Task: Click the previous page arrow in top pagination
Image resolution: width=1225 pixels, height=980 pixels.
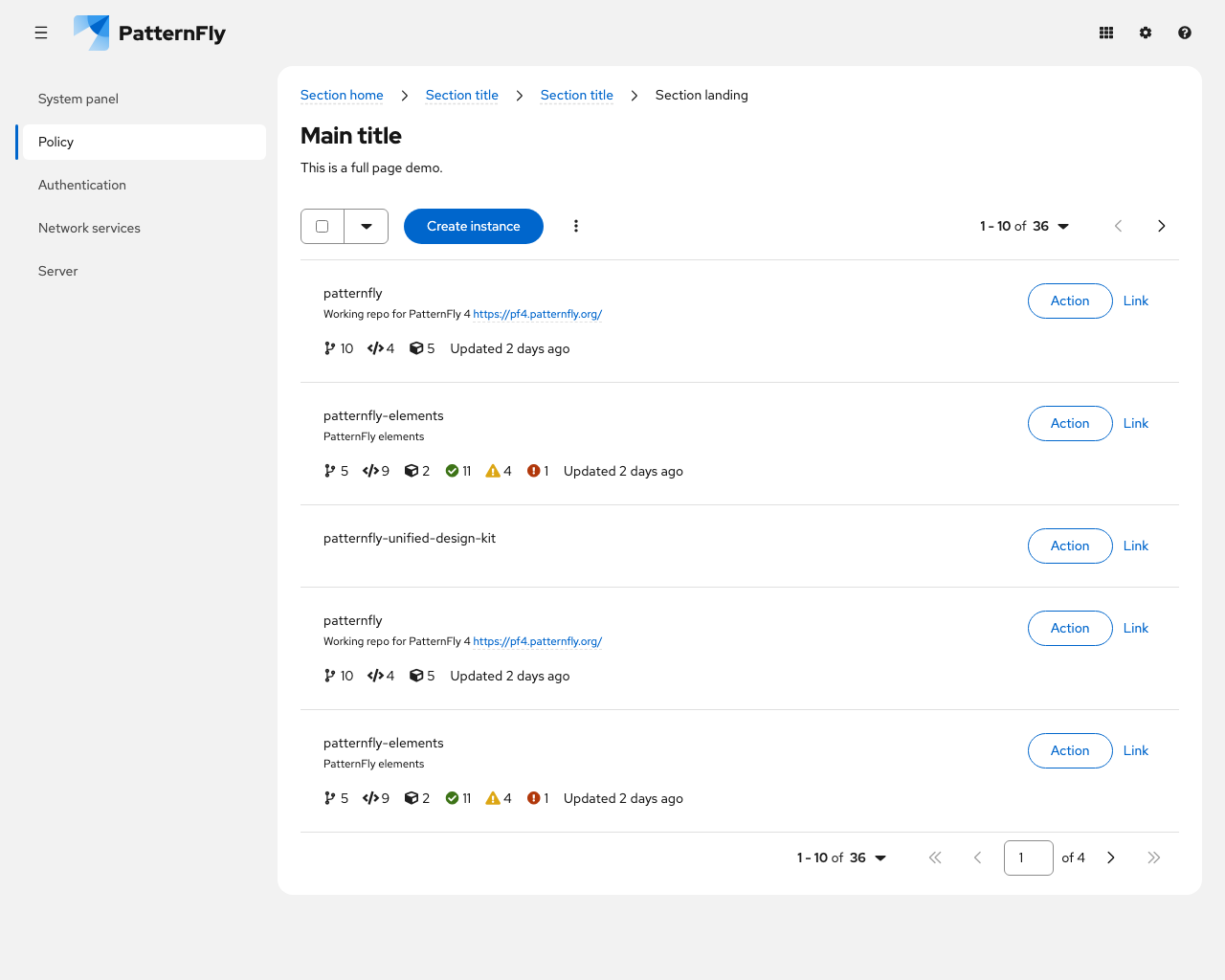Action: [1118, 226]
